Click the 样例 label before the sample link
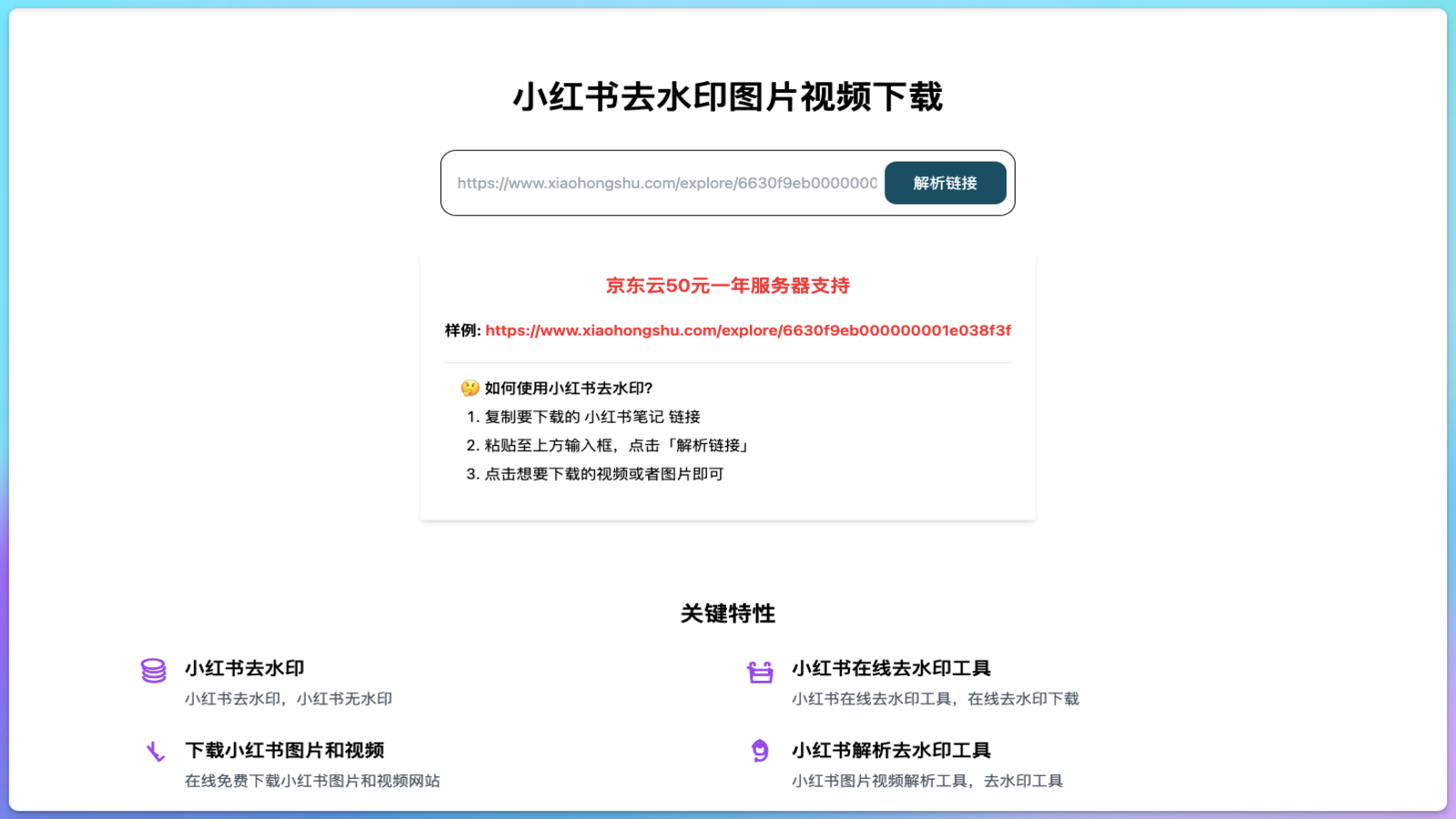The image size is (1456, 819). click(x=460, y=329)
